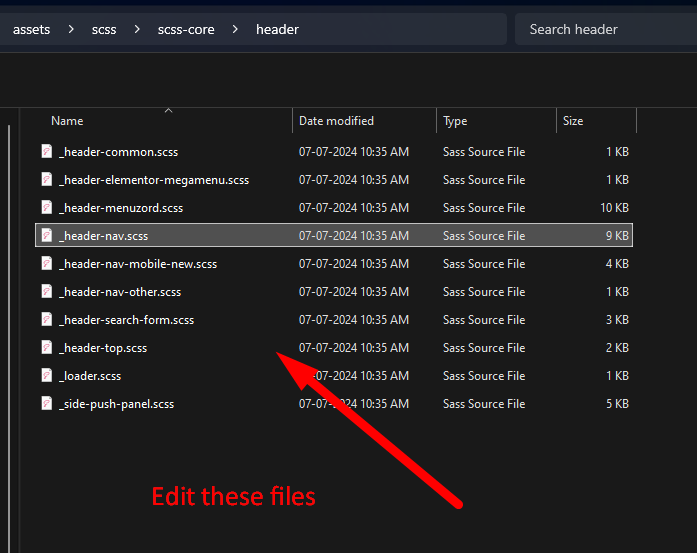Click the _header-top.scss file icon

(x=47, y=348)
